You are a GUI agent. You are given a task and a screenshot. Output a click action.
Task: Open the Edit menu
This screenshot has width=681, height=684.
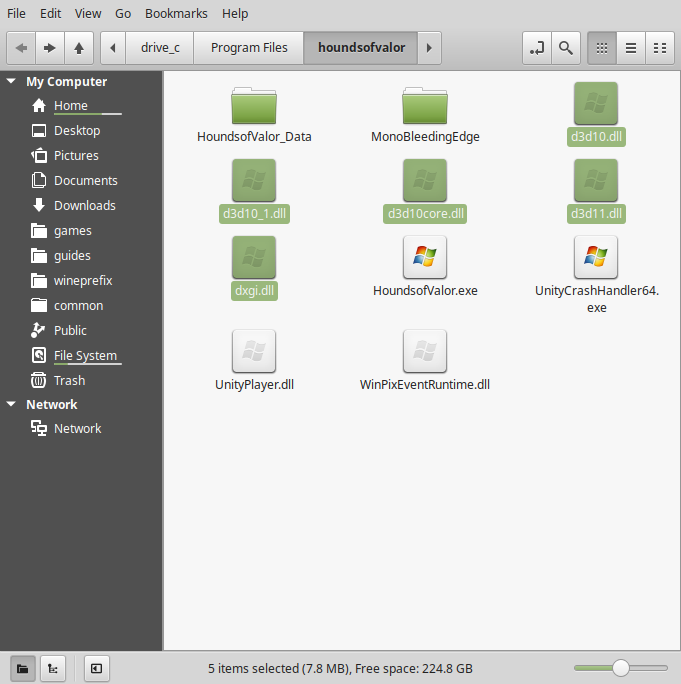pyautogui.click(x=51, y=14)
